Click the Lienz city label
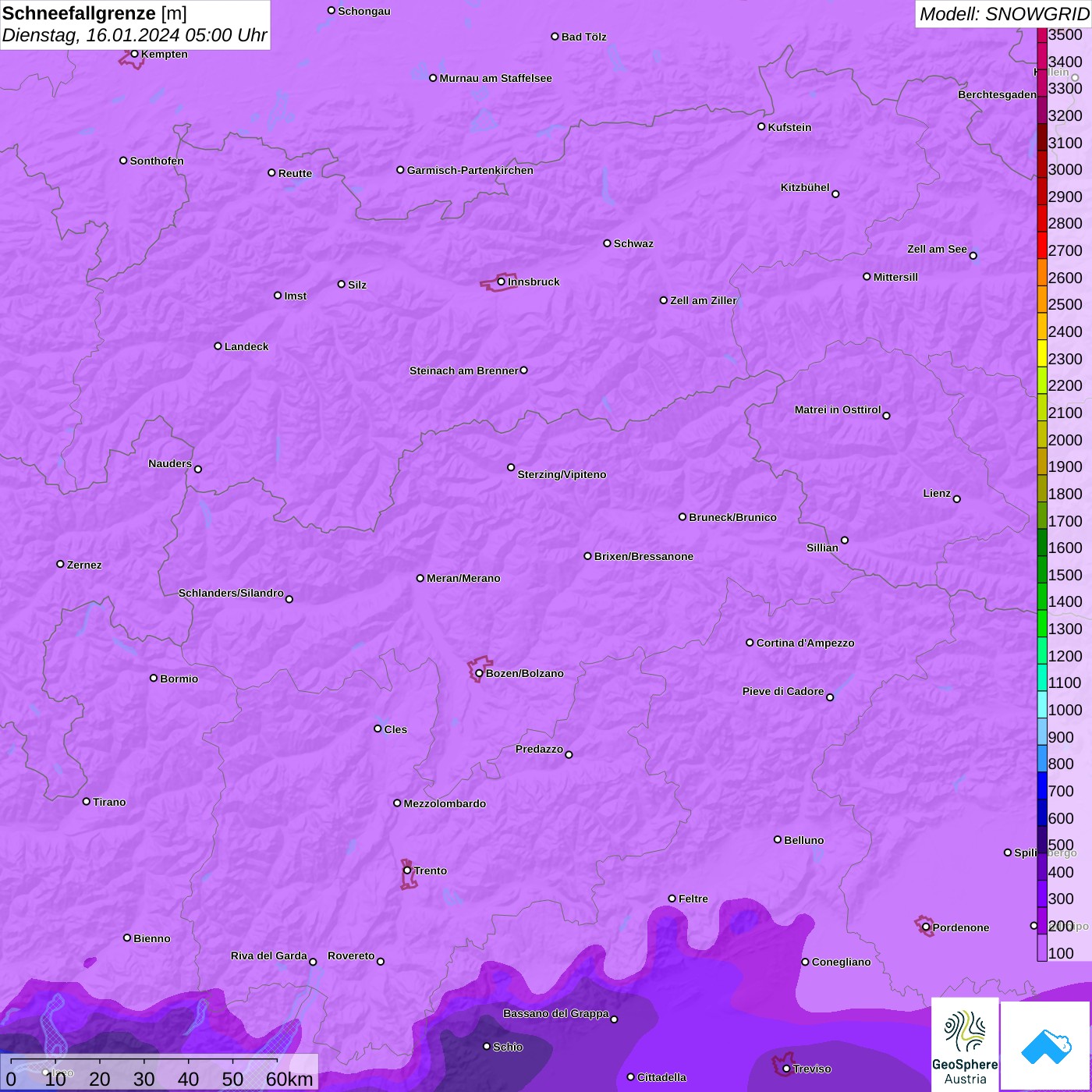This screenshot has height=1092, width=1092. coord(937,493)
